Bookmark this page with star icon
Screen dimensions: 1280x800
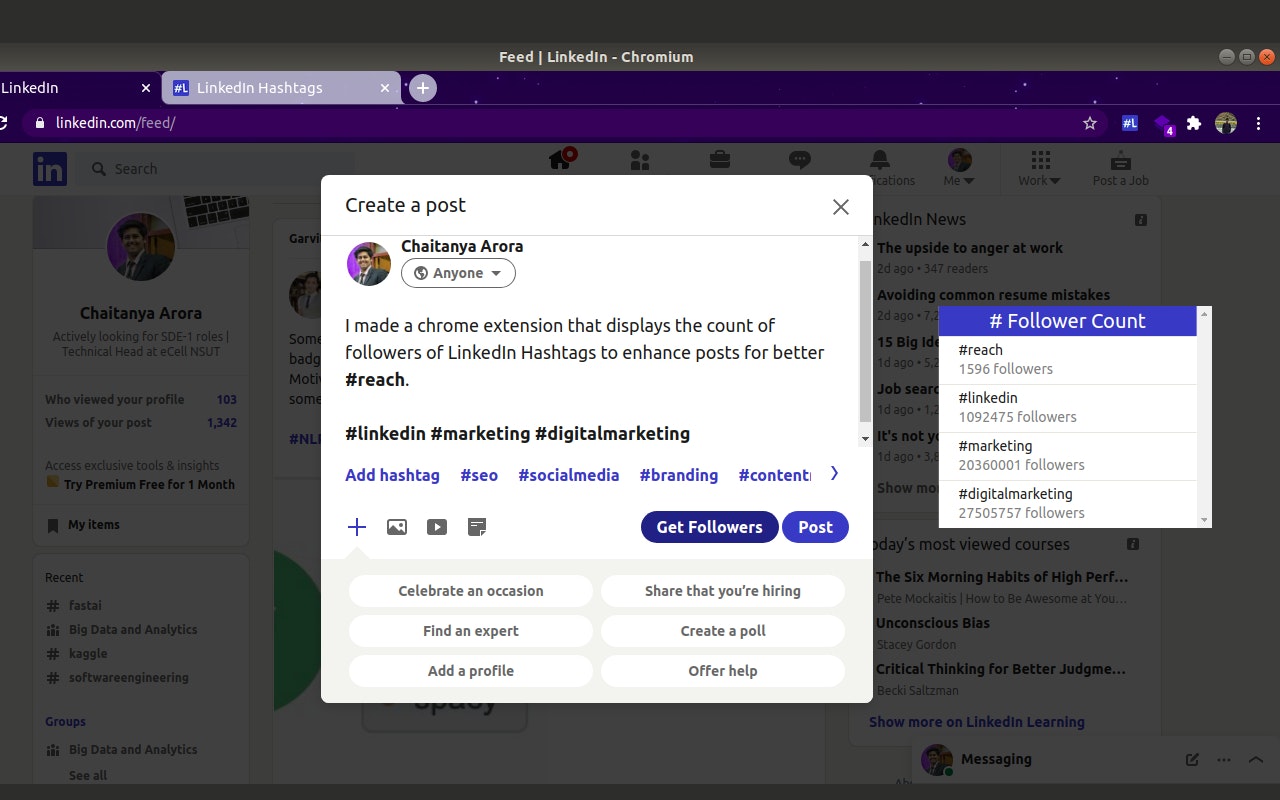coord(1090,123)
